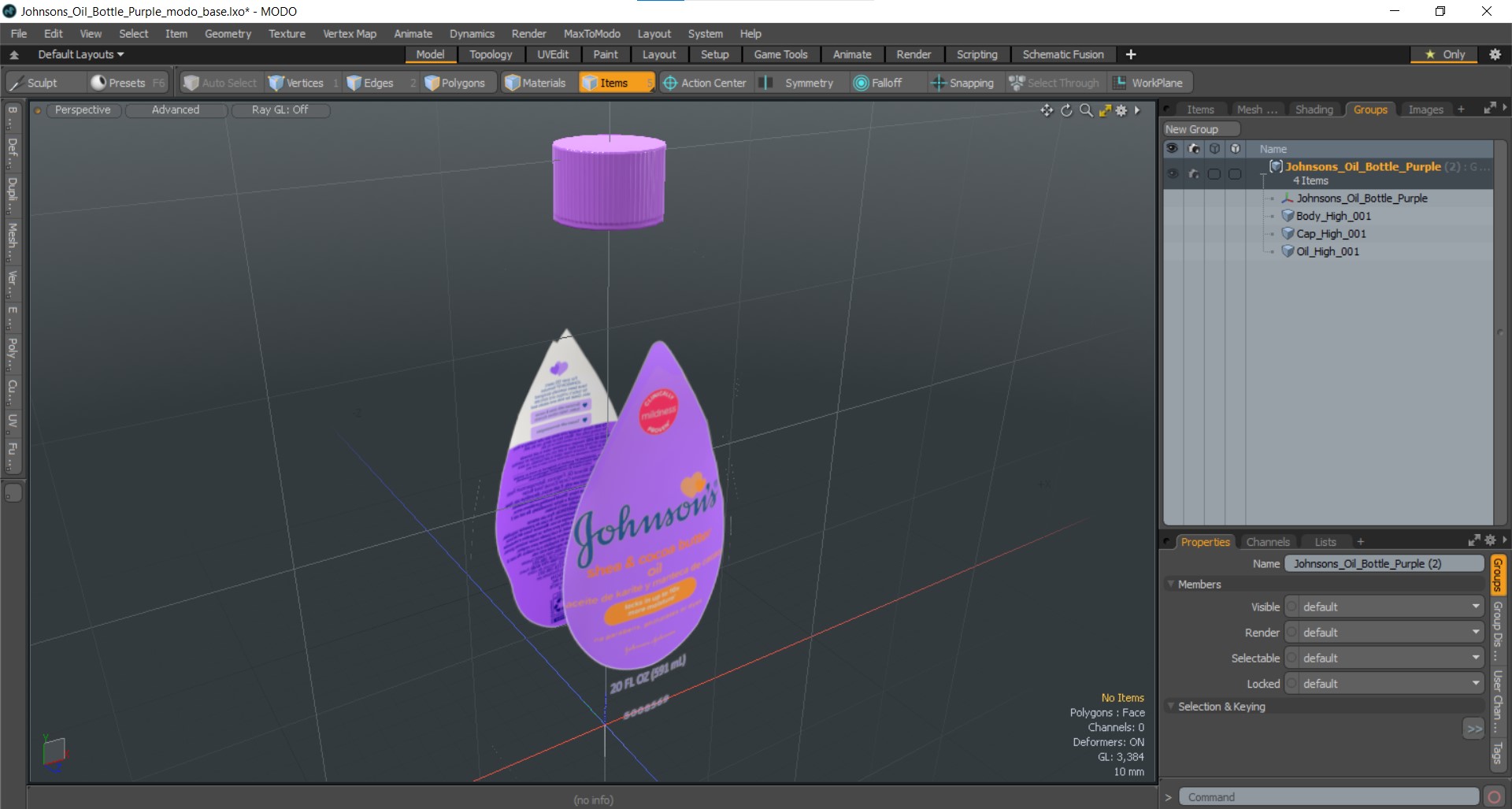Click the Command input field
The width and height of the screenshot is (1512, 809).
[x=1329, y=797]
